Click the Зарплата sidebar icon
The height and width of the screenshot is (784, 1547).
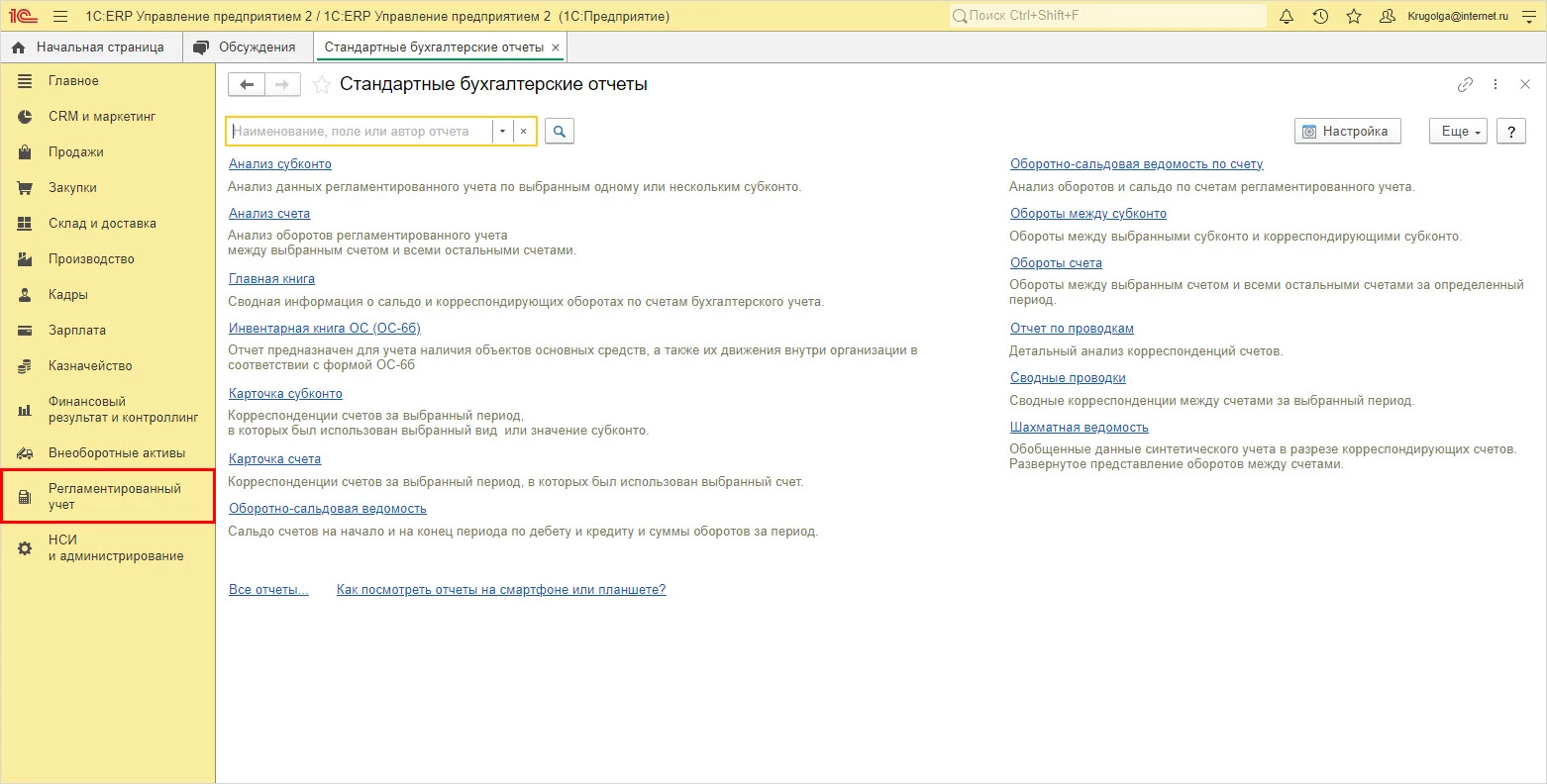pos(26,331)
